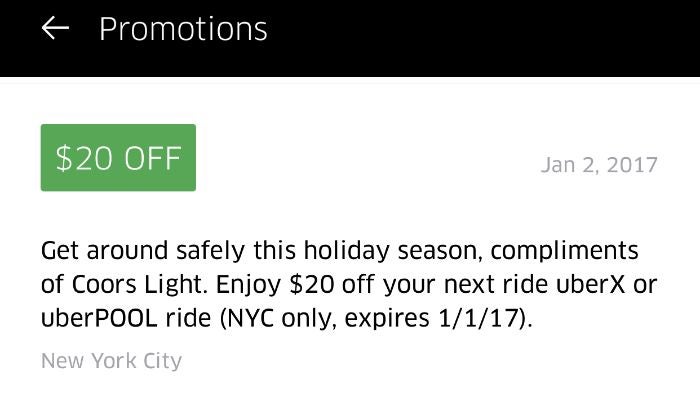This screenshot has width=700, height=393.
Task: Tap the back arrow in the header
Action: [x=55, y=28]
